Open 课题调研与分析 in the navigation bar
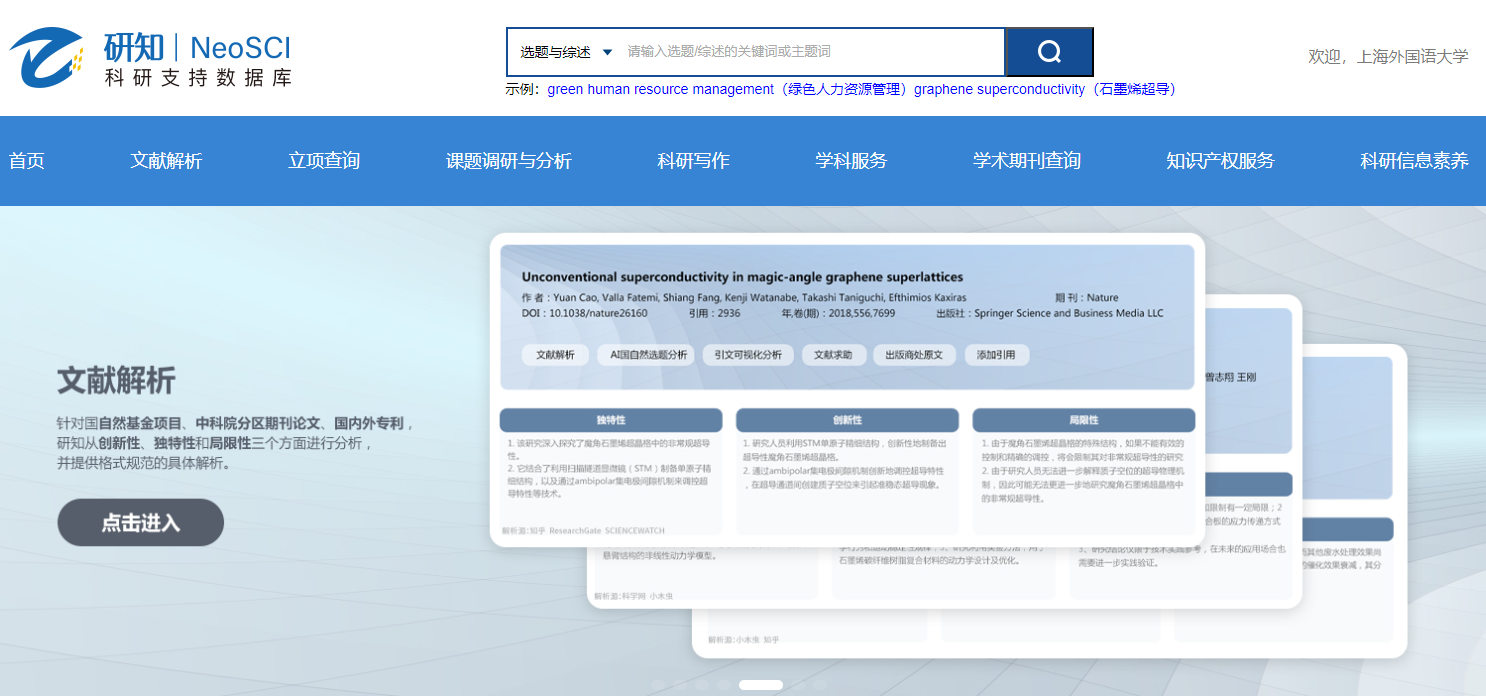 (508, 161)
